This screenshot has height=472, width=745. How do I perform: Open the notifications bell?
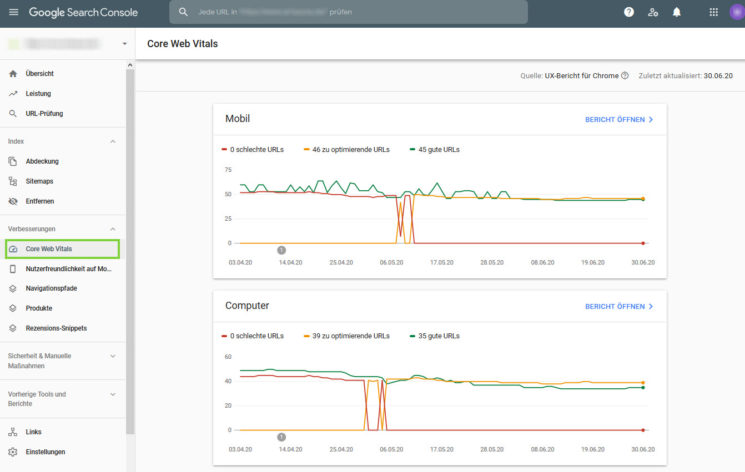coord(677,12)
